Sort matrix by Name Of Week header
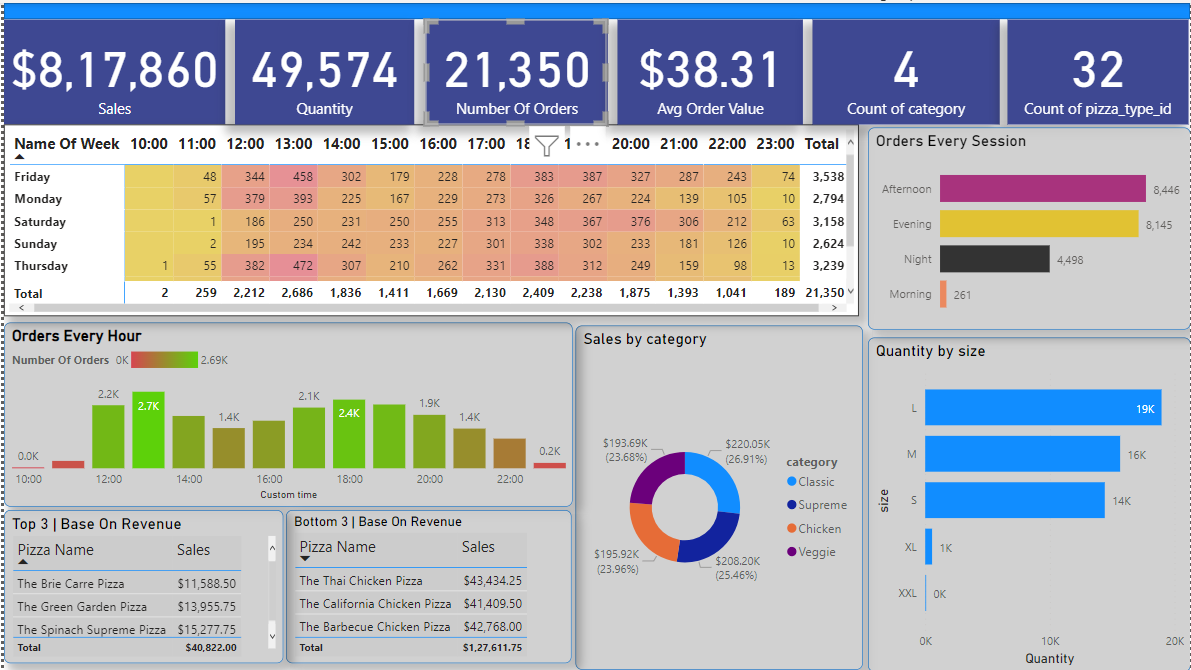Screen dimensions: 1191x670 pos(67,144)
